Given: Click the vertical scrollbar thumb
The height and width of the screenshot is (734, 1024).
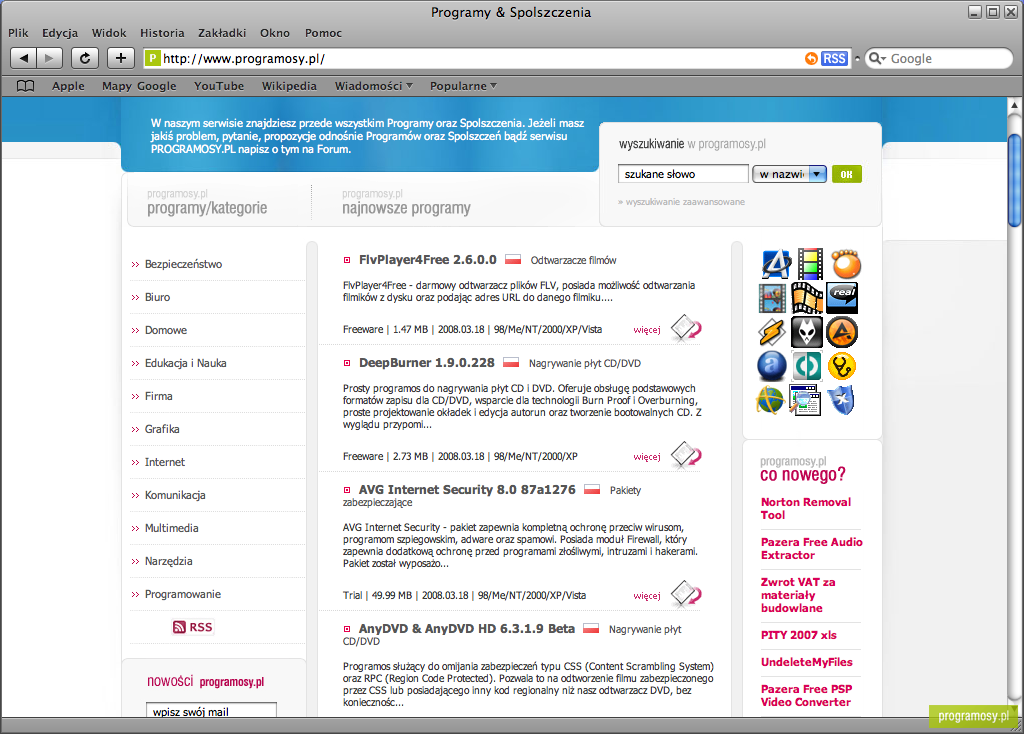Looking at the screenshot, I should [1014, 180].
